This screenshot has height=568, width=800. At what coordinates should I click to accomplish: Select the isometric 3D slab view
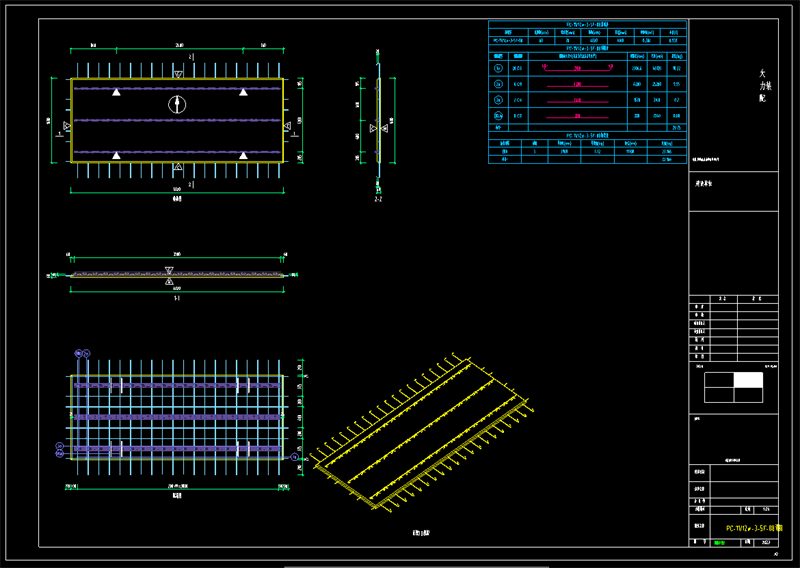tap(421, 433)
